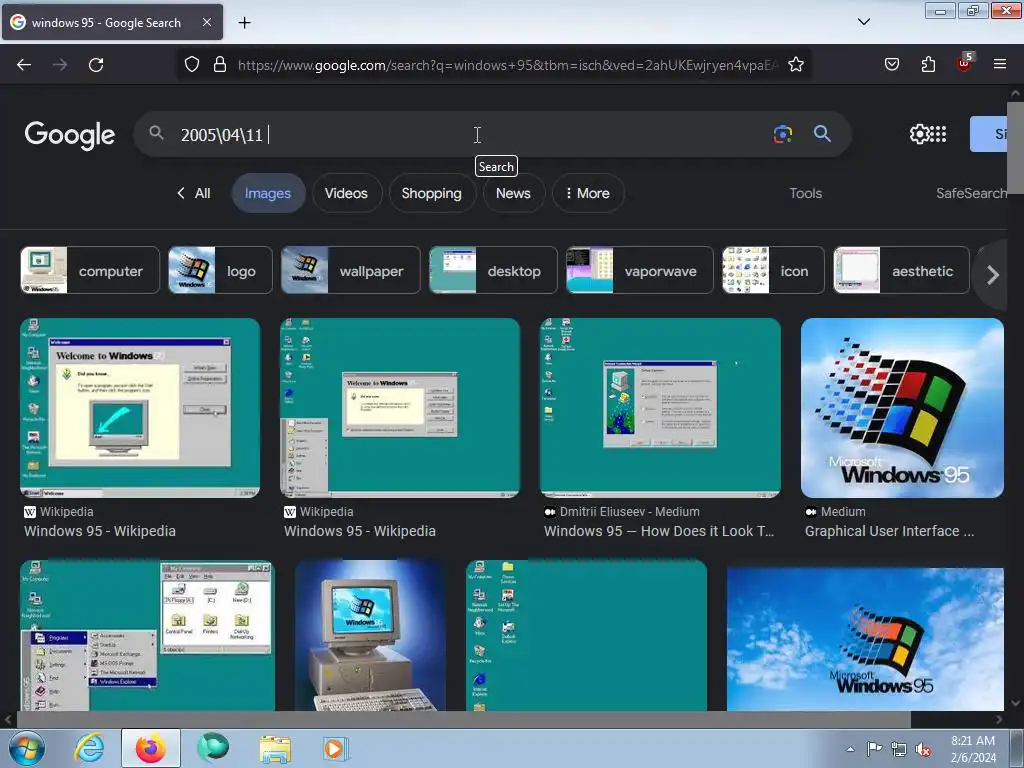Submit search with the magnifier button
Screen dimensions: 1024x768
tap(822, 134)
